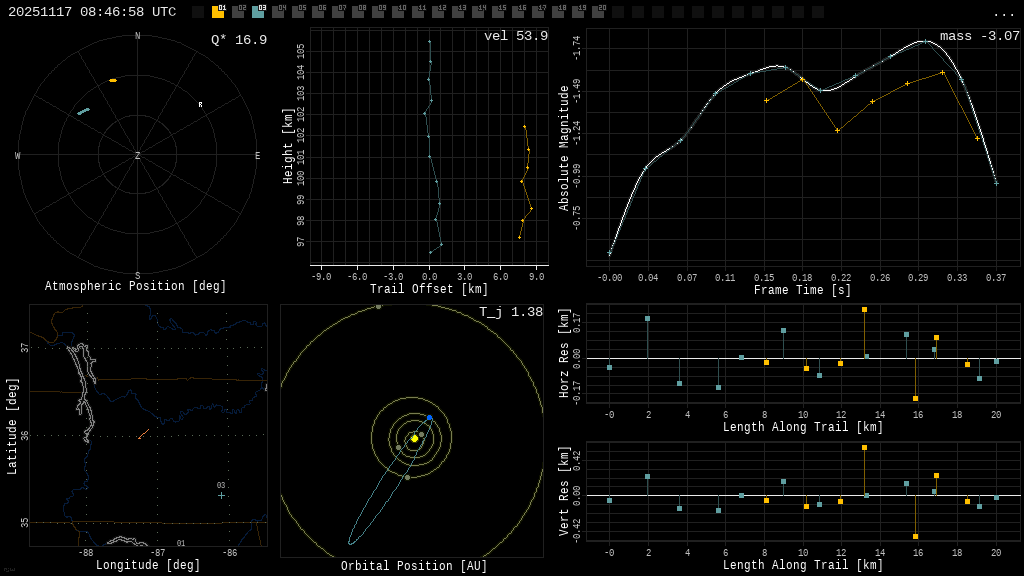
Task: Open the three-dots overflow menu
Action: coord(1003,13)
